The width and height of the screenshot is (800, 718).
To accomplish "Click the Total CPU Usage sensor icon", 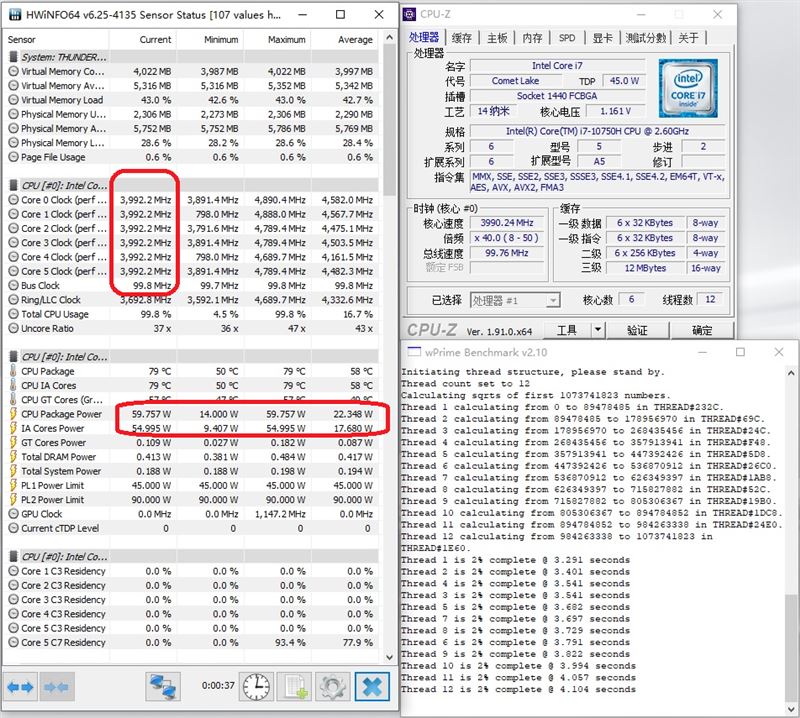I will tap(13, 314).
